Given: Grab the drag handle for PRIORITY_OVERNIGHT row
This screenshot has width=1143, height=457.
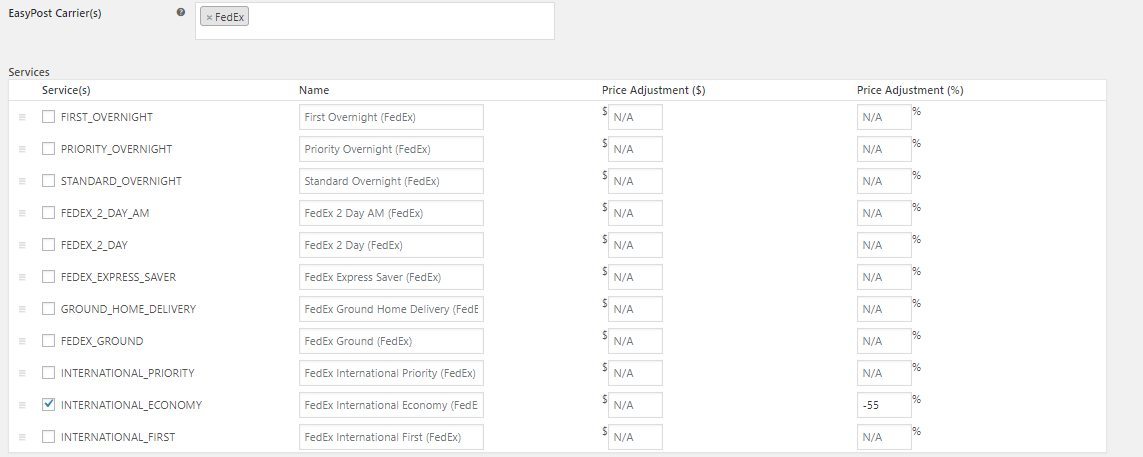Looking at the screenshot, I should (22, 149).
